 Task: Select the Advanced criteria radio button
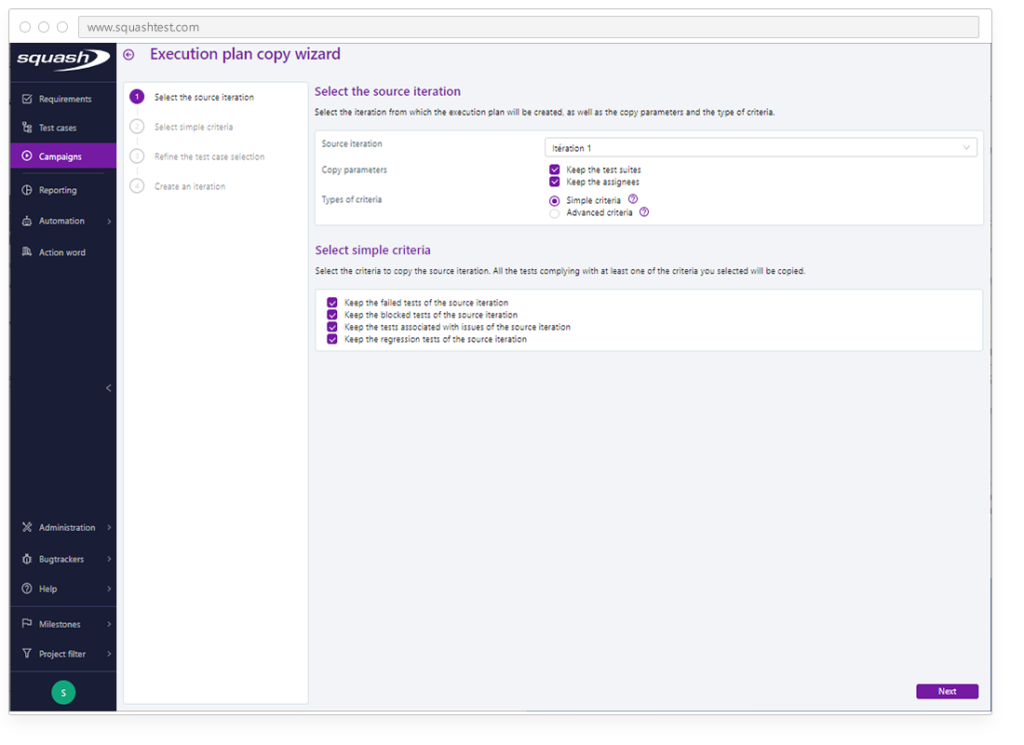pos(554,214)
